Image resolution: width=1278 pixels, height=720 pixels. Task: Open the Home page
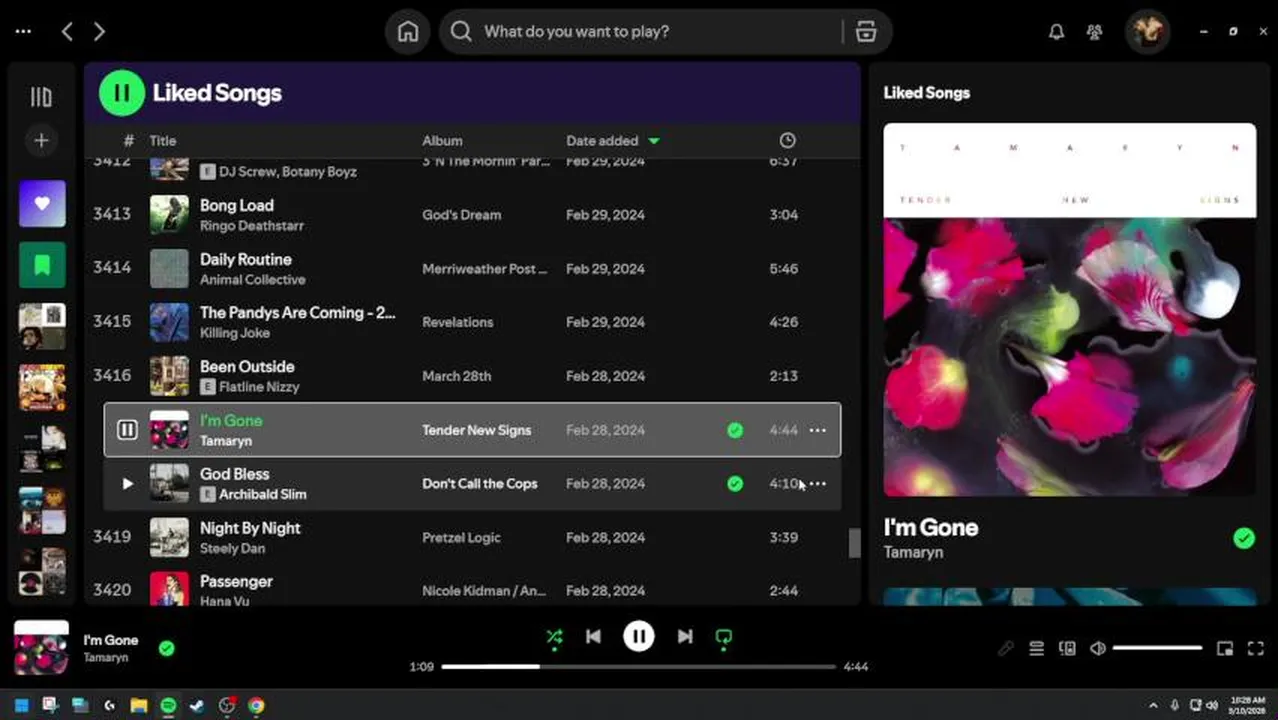pyautogui.click(x=408, y=31)
